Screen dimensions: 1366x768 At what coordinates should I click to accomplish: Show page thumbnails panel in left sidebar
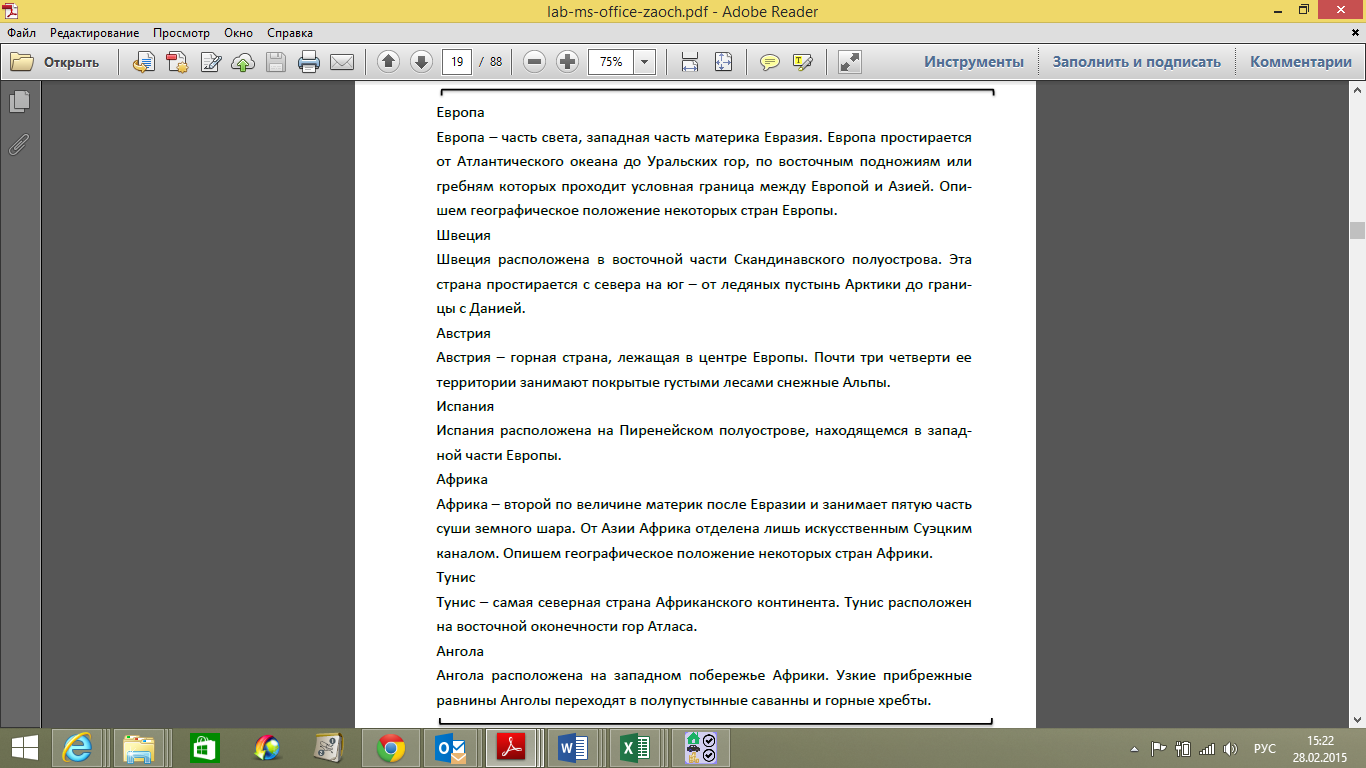(x=20, y=101)
